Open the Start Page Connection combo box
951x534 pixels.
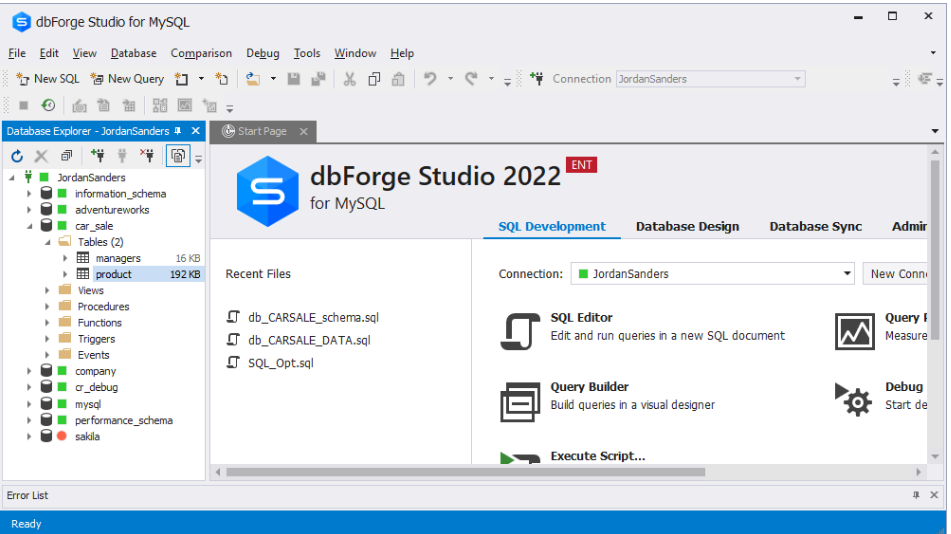712,274
